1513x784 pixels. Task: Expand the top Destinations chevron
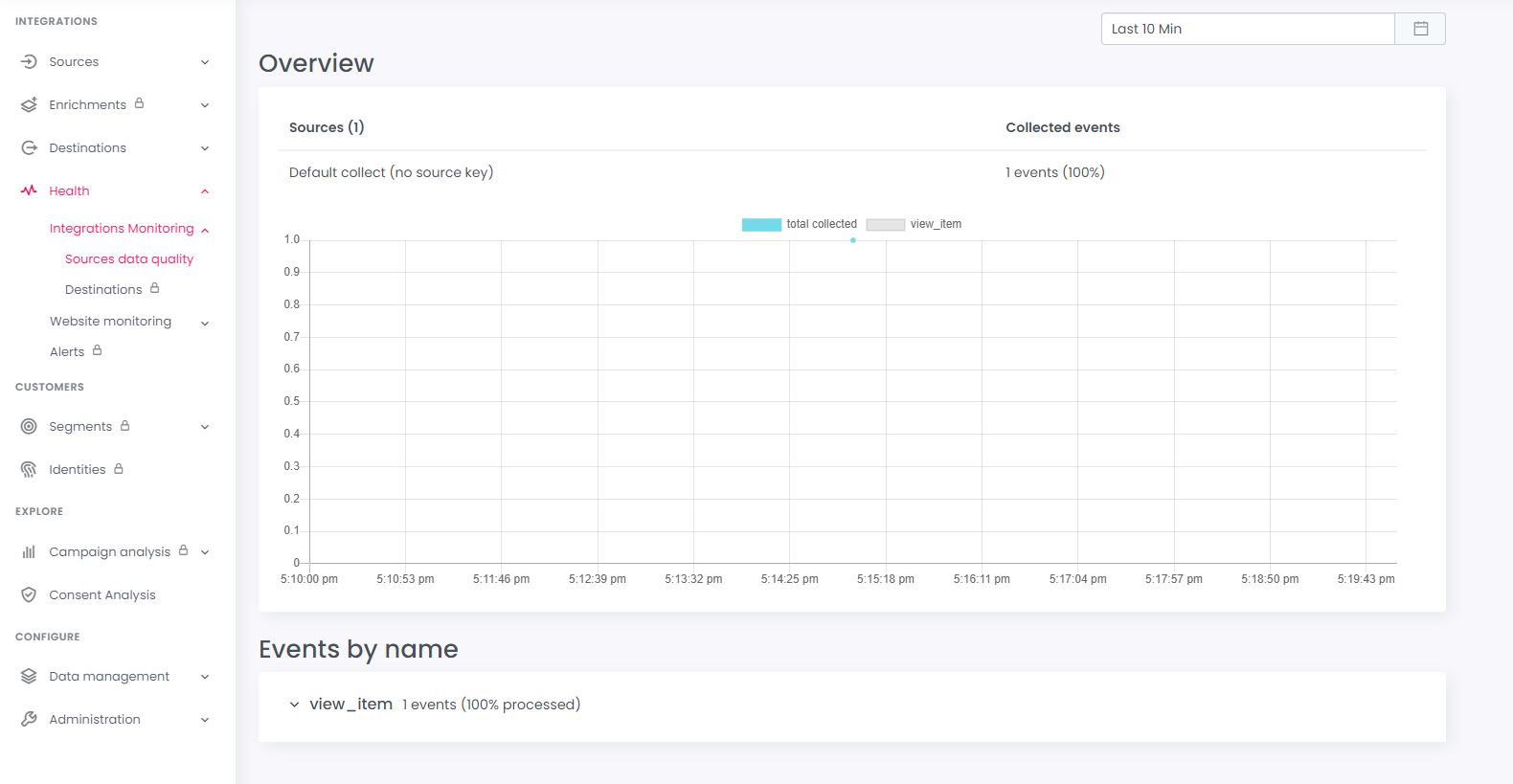tap(205, 148)
